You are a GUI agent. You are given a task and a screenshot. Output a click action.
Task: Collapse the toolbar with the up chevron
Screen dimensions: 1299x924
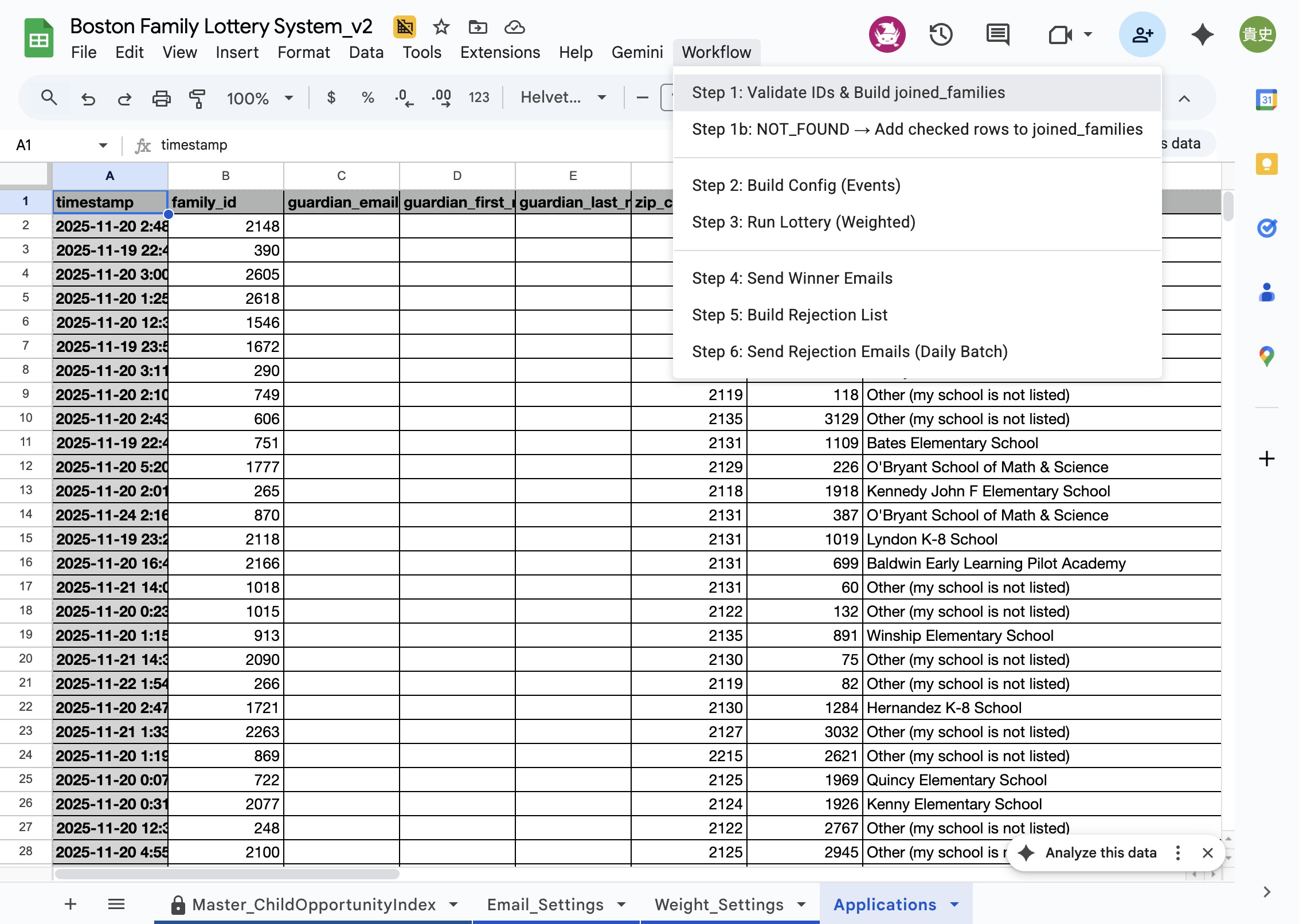click(1184, 99)
